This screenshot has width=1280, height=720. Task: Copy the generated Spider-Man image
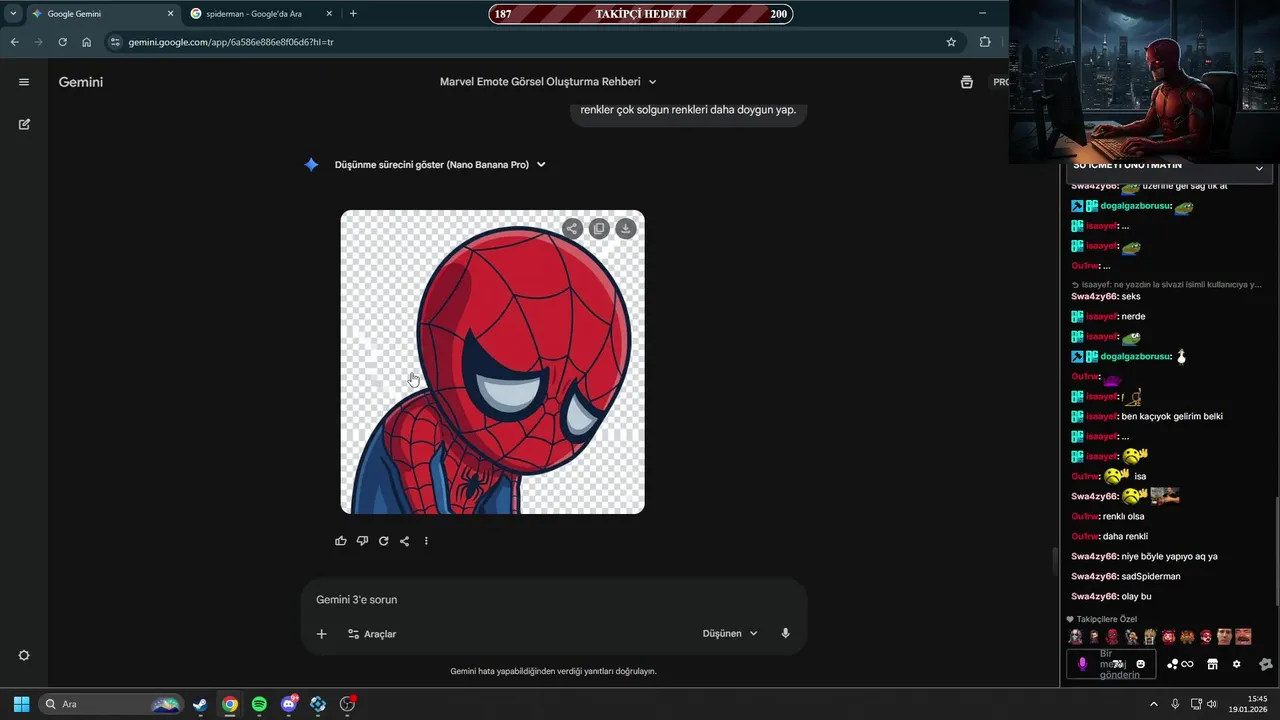click(599, 228)
